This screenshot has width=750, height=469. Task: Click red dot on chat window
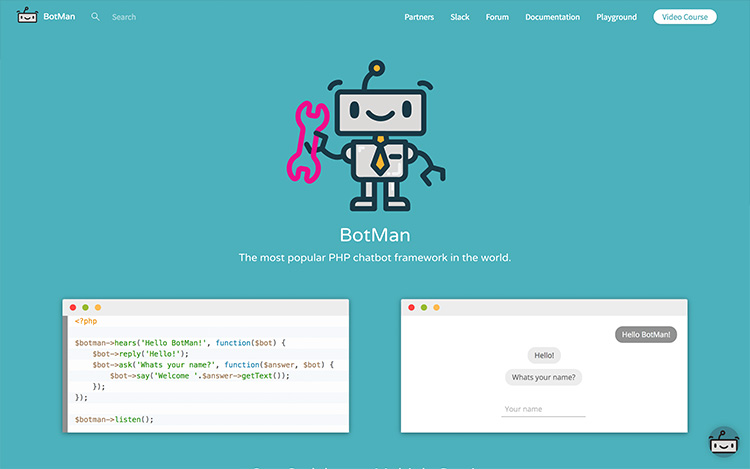pos(412,307)
